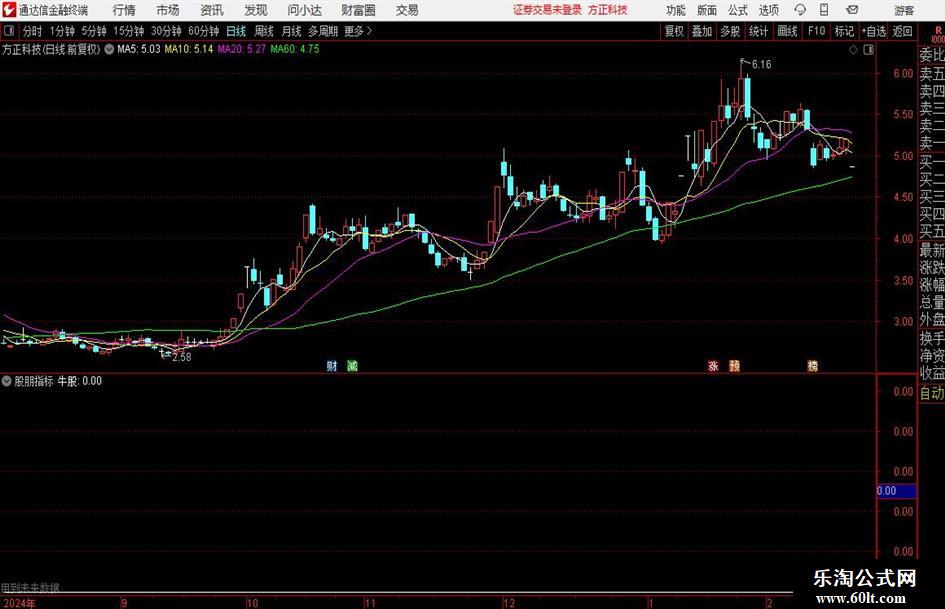
Task: Open the 交易 menu
Action: (407, 10)
